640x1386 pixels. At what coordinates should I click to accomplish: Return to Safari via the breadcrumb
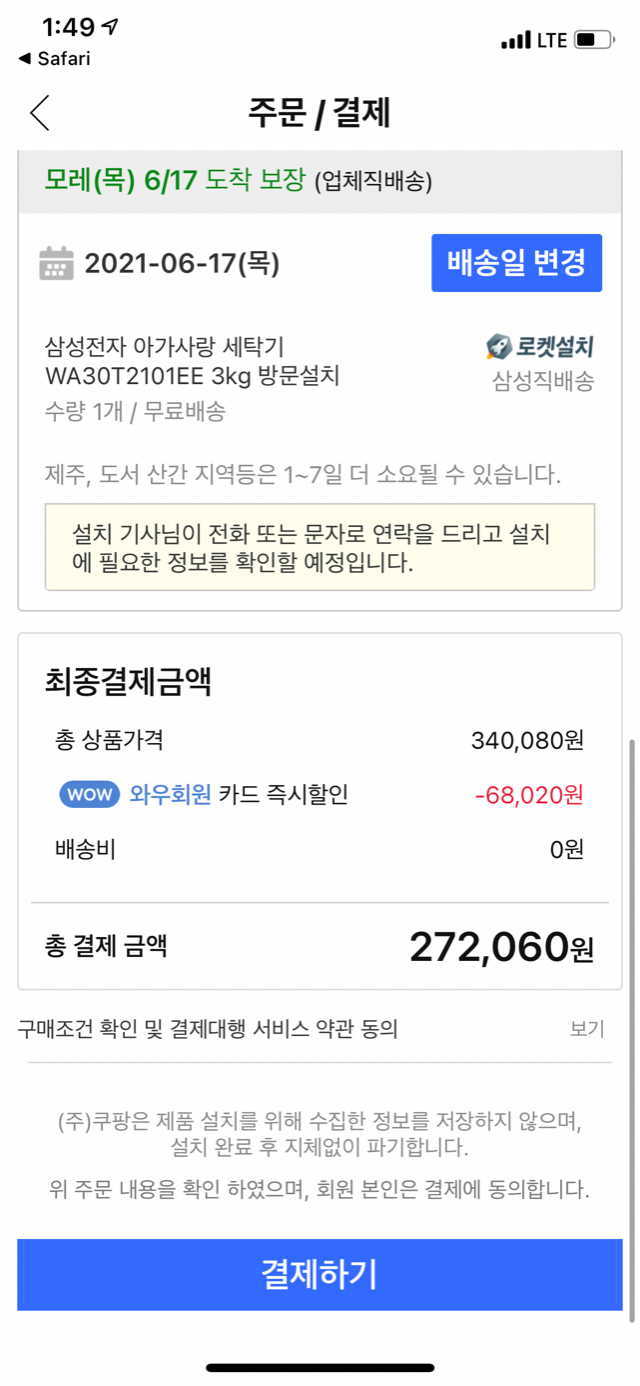[55, 59]
